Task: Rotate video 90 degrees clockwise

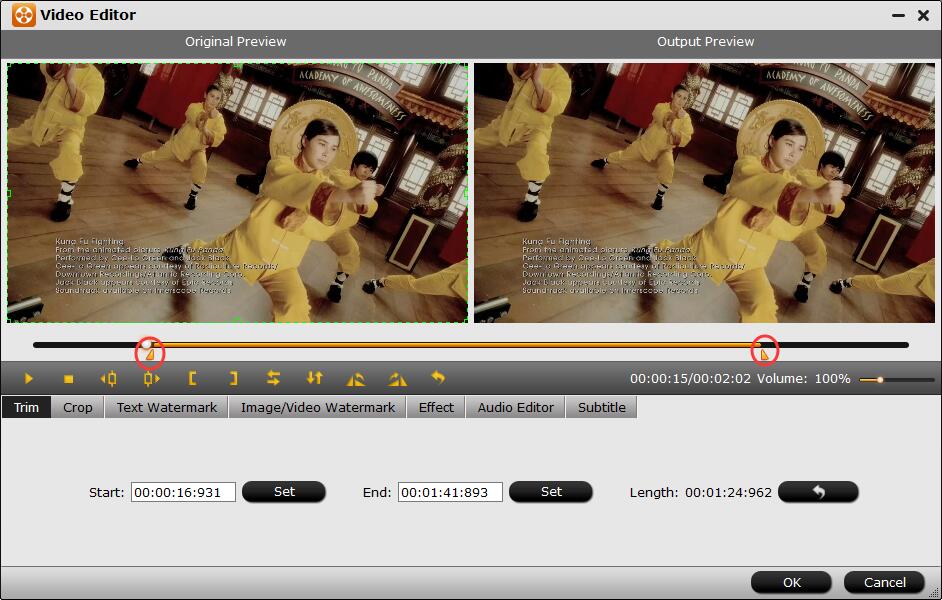Action: pyautogui.click(x=397, y=379)
